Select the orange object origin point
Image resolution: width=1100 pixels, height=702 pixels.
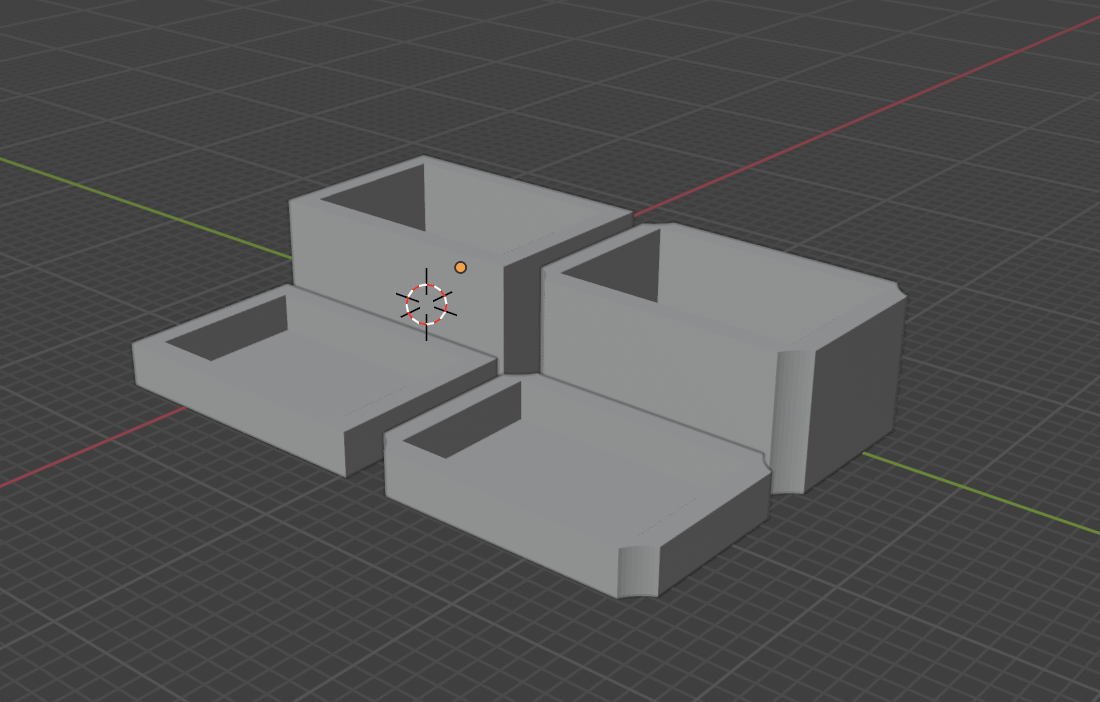tap(460, 267)
